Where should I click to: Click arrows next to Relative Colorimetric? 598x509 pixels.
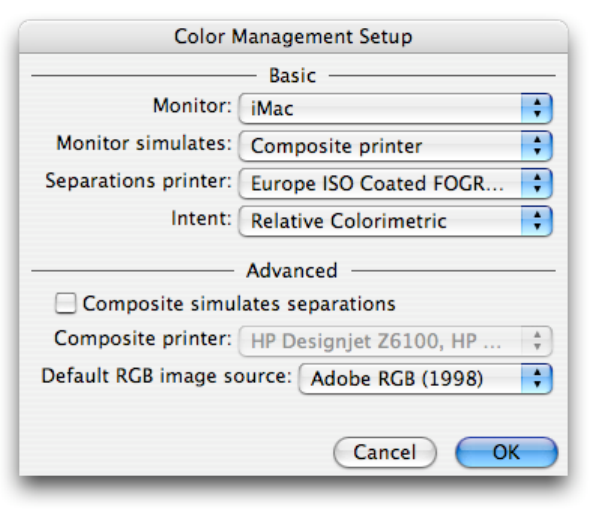pos(537,221)
